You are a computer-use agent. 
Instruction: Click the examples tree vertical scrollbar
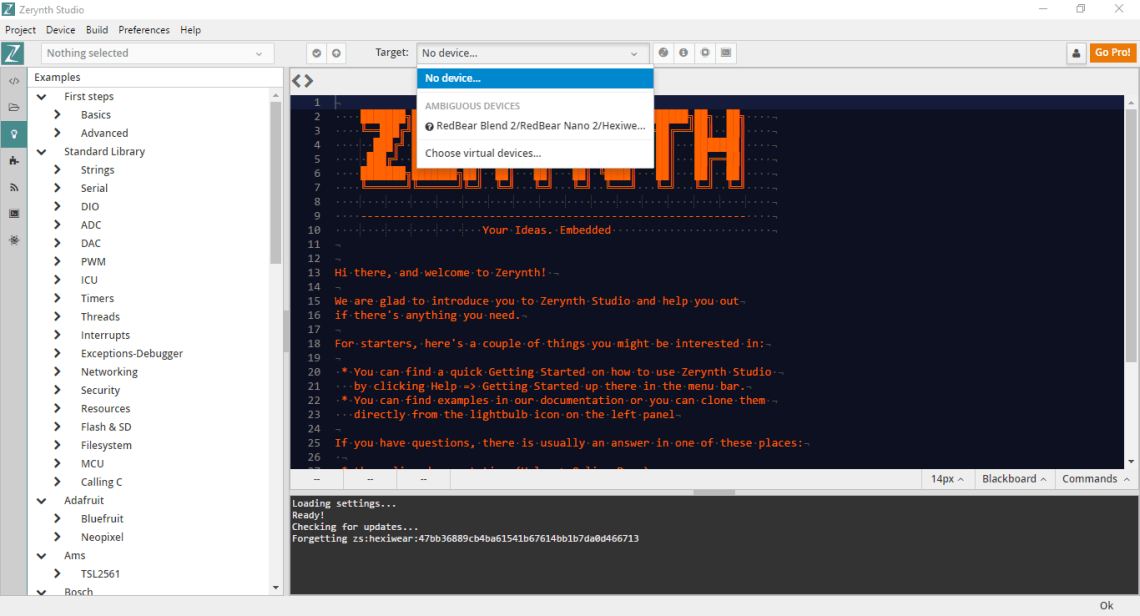pyautogui.click(x=276, y=183)
